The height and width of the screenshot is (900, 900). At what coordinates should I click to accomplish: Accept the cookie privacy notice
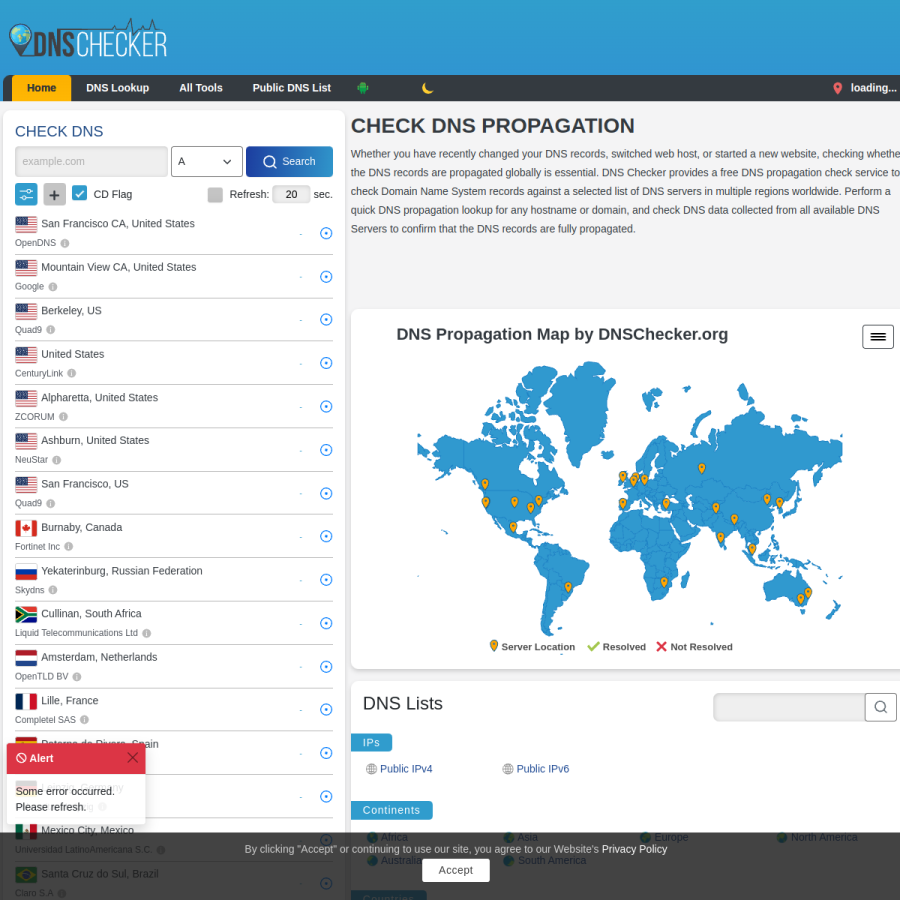point(456,870)
